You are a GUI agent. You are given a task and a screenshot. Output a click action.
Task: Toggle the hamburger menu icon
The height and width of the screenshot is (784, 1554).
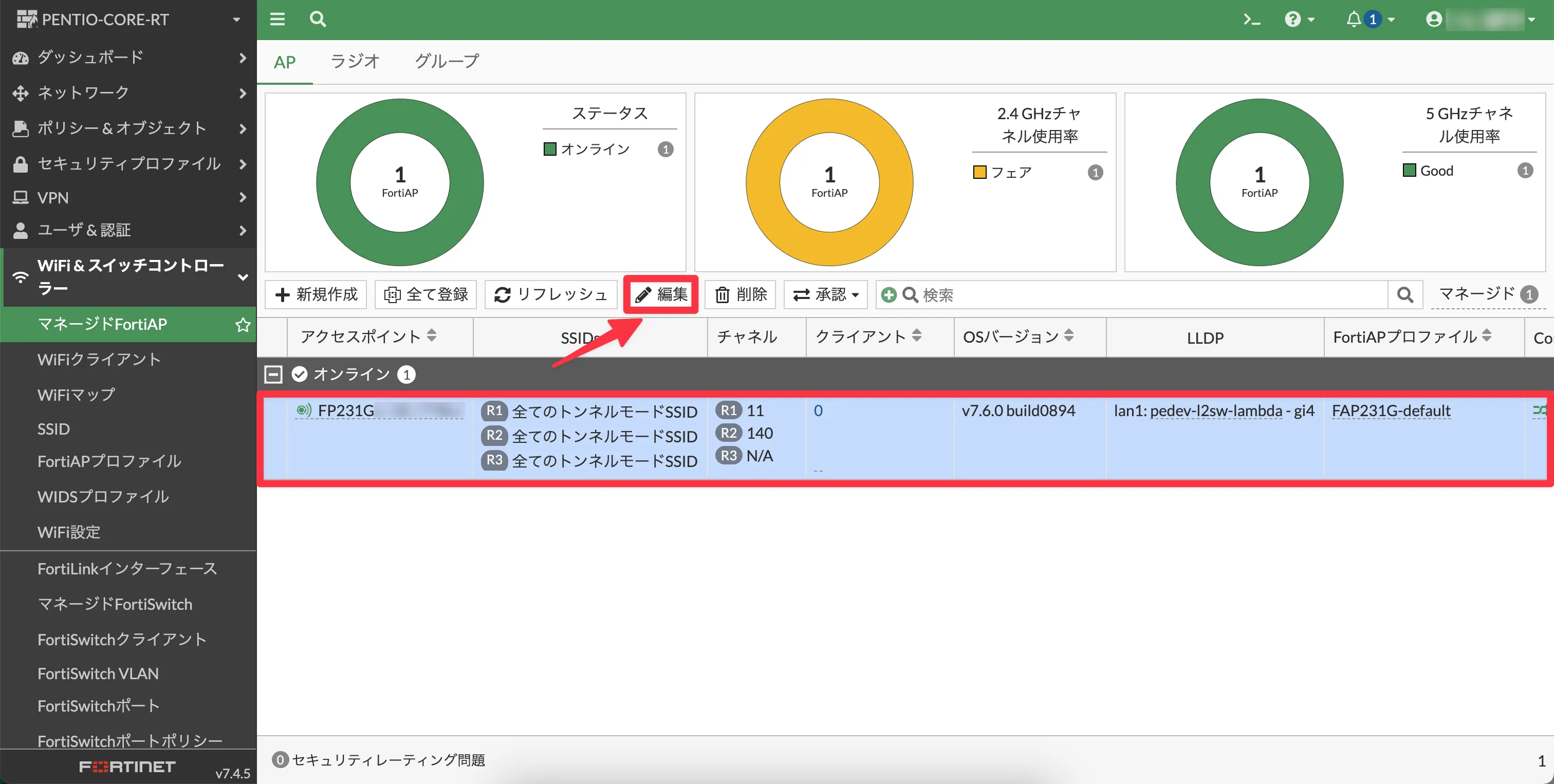tap(277, 20)
